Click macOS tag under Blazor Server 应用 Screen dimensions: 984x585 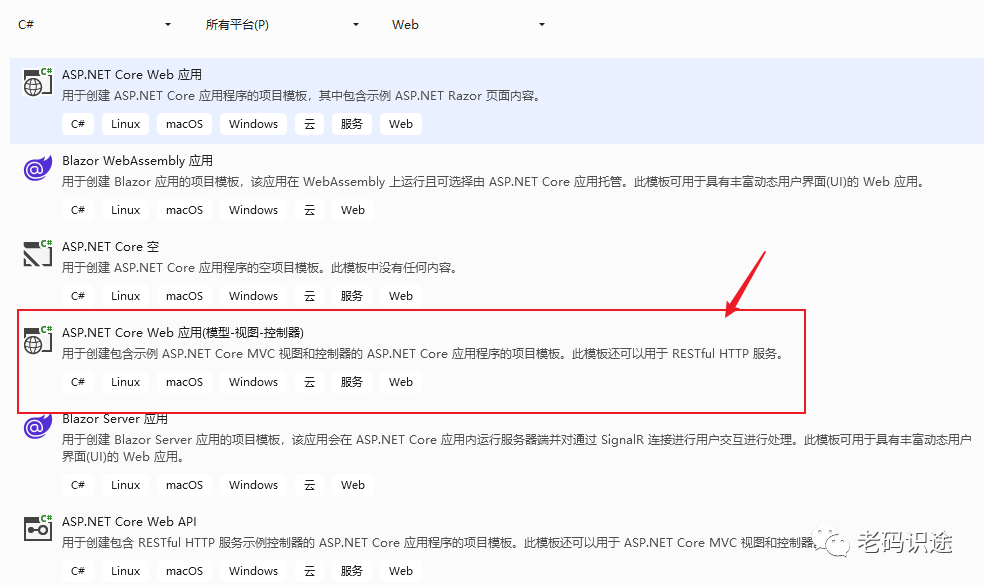184,485
